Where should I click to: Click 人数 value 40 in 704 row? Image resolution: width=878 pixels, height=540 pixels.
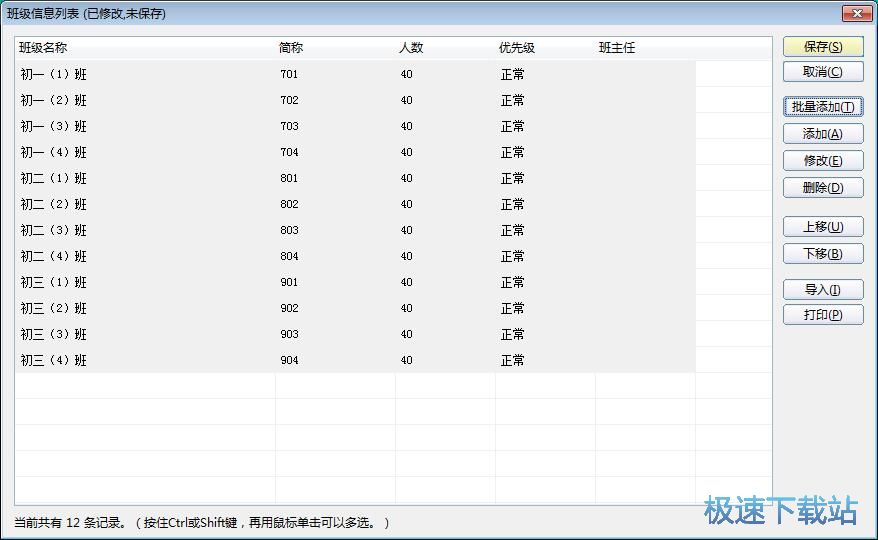click(407, 152)
